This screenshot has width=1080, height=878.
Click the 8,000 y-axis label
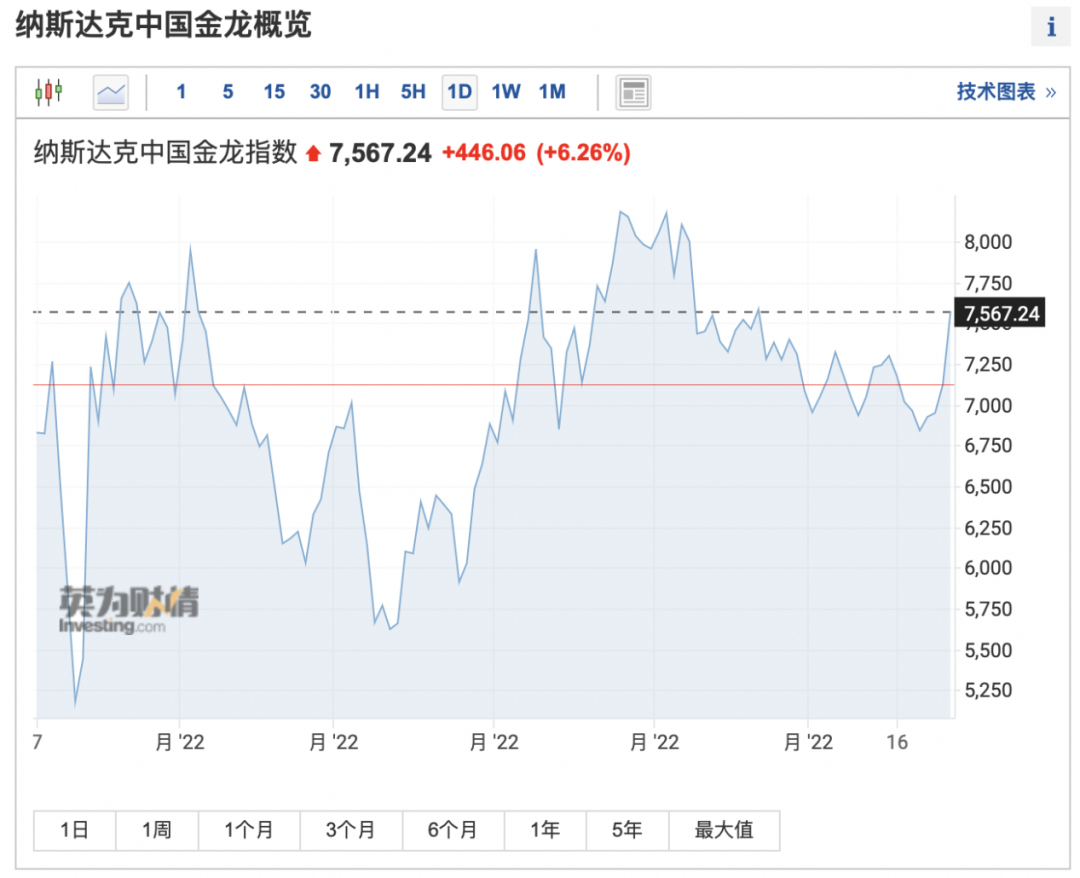[988, 242]
